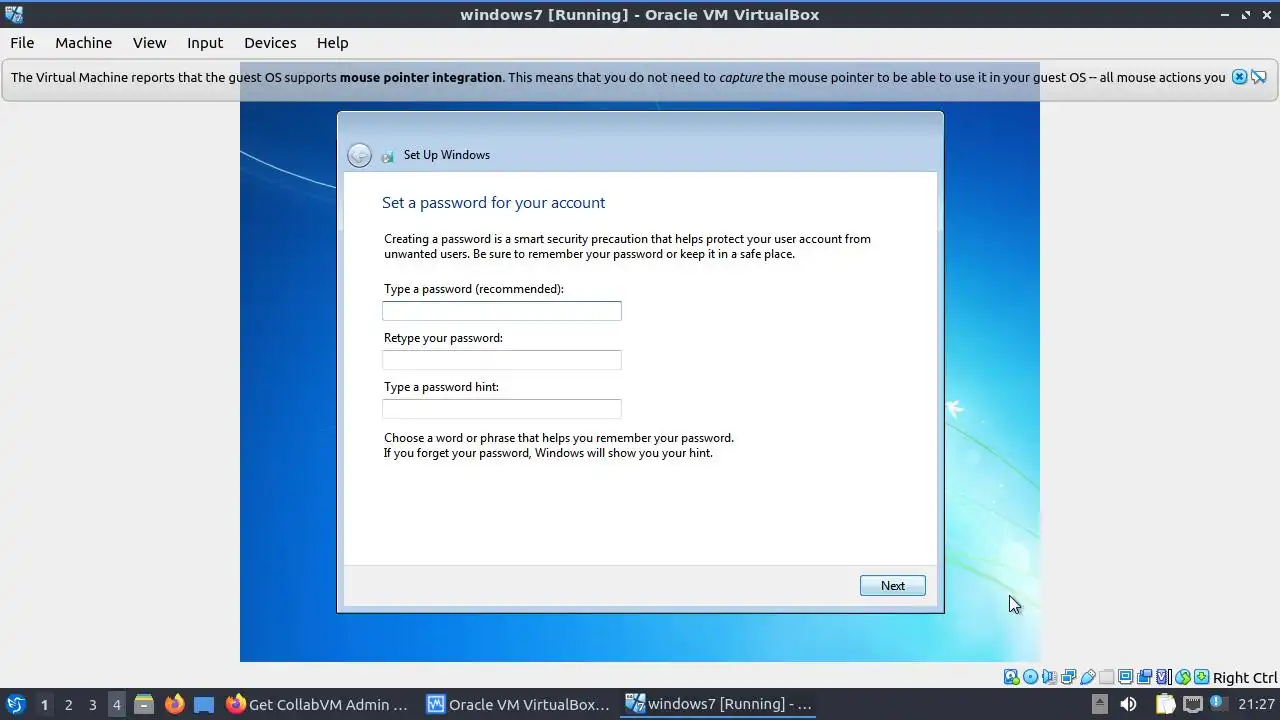Click the show desktop taskbar icon
Viewport: 1280px width, 720px height.
[204, 704]
